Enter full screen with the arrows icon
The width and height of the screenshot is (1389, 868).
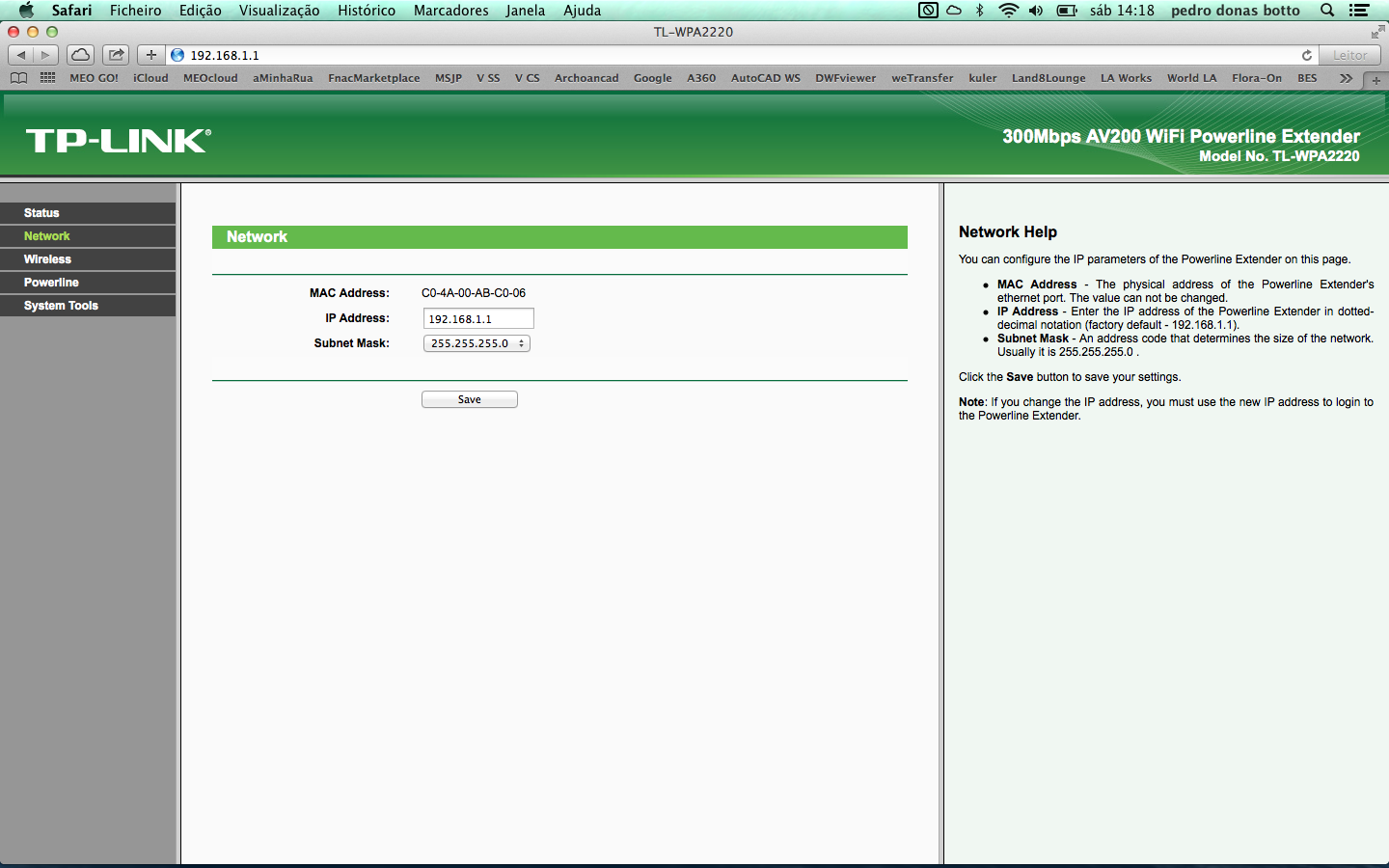[1377, 32]
